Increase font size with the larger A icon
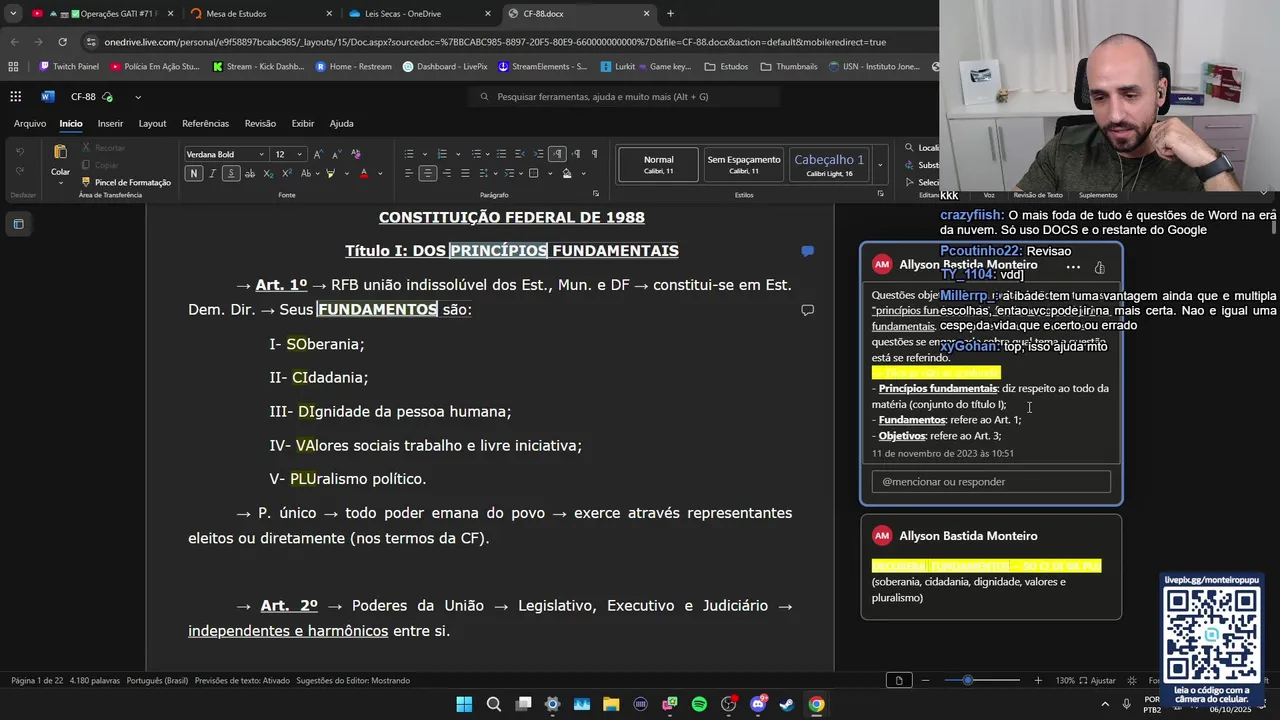The height and width of the screenshot is (720, 1280). (x=318, y=154)
